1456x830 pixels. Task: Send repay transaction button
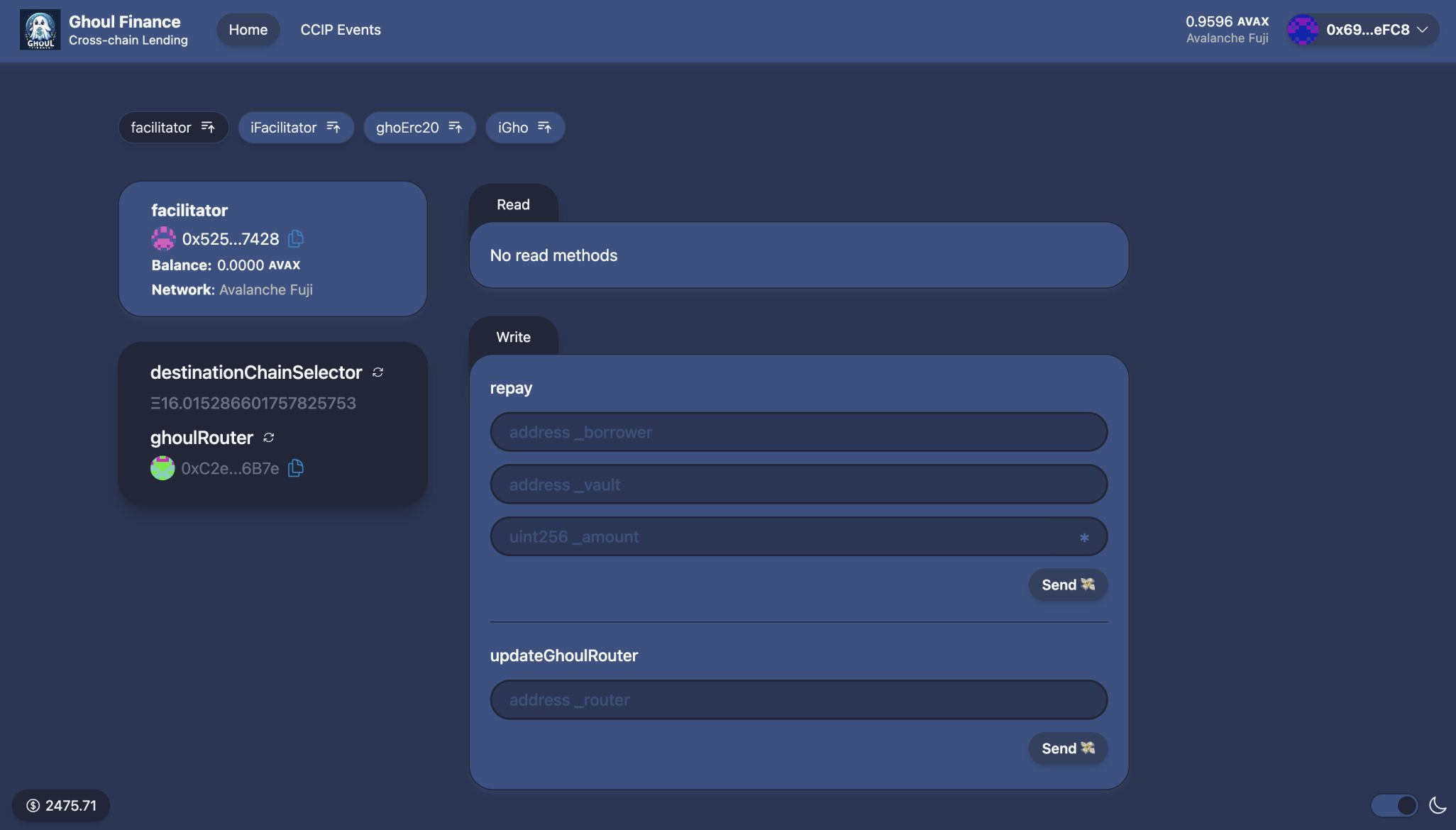(x=1068, y=584)
